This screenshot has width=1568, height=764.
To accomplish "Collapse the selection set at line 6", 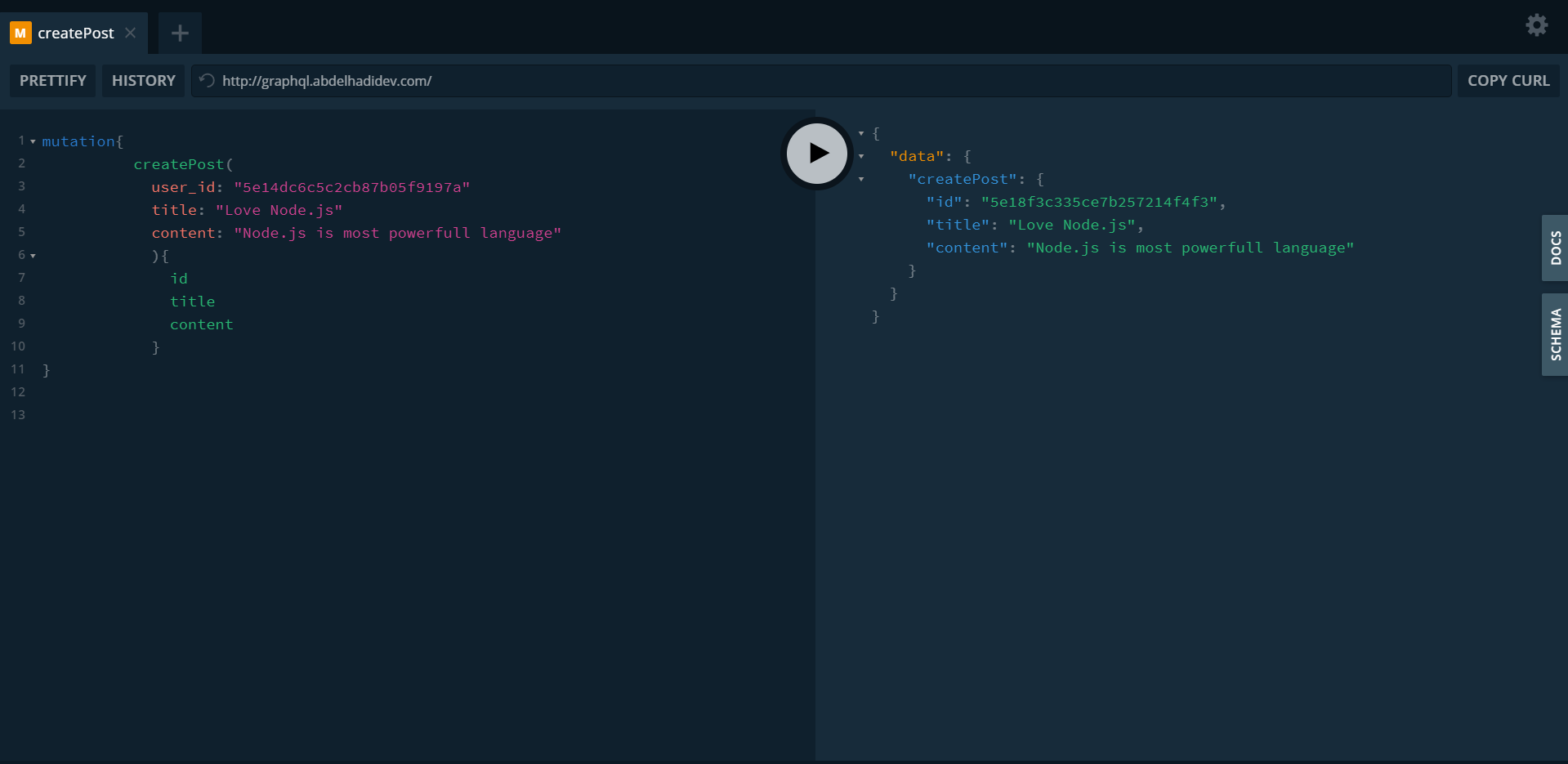I will pos(33,257).
